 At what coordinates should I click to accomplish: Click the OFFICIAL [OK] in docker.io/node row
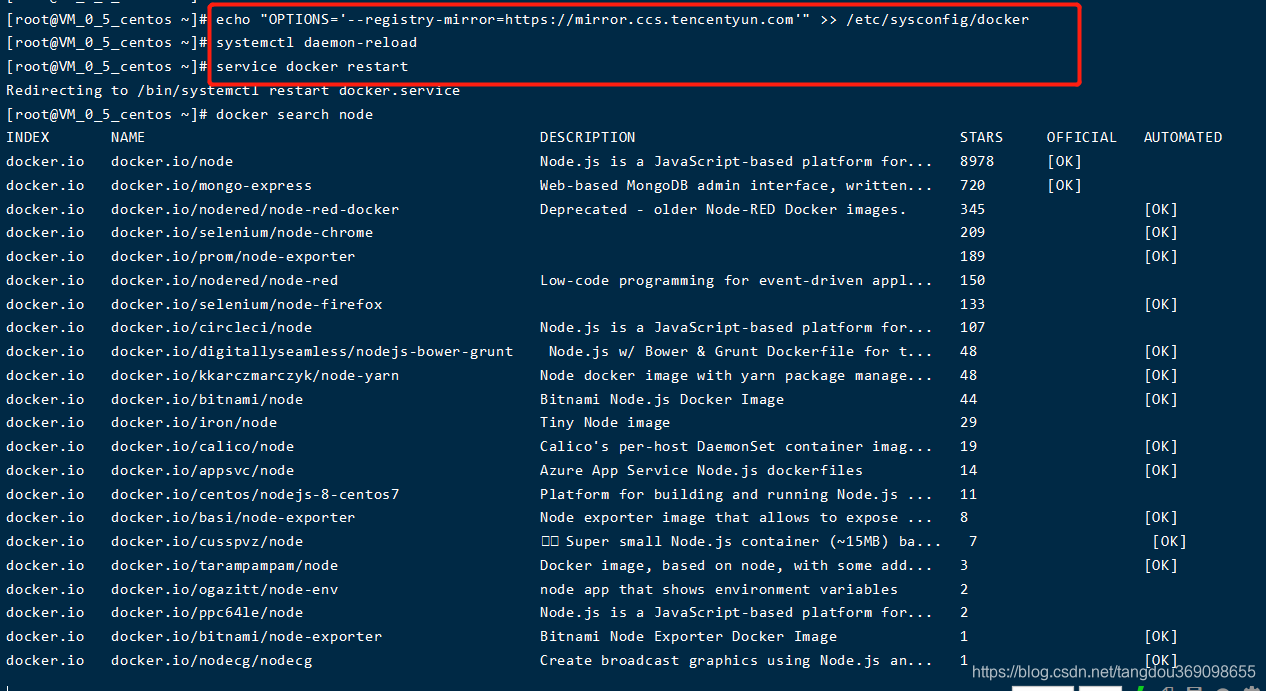[x=1064, y=161]
